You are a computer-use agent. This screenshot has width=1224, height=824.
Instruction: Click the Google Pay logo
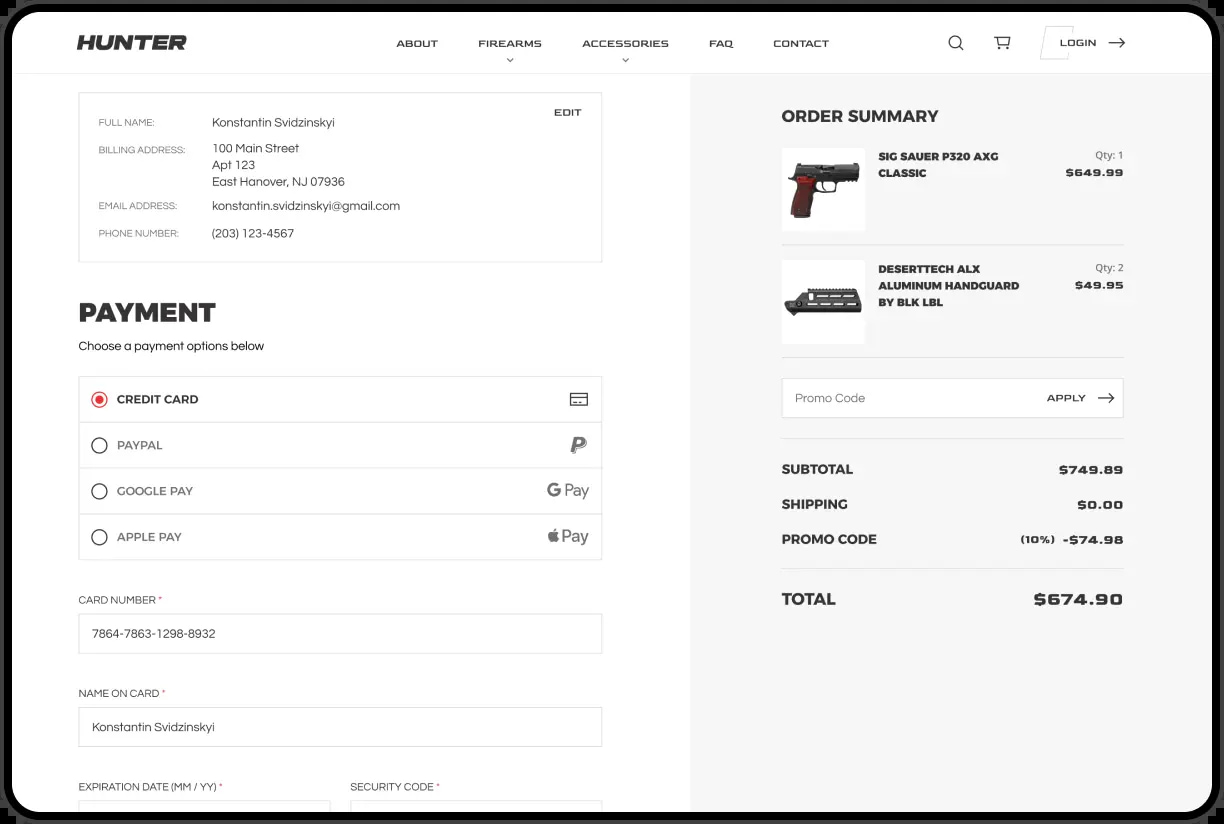[568, 491]
